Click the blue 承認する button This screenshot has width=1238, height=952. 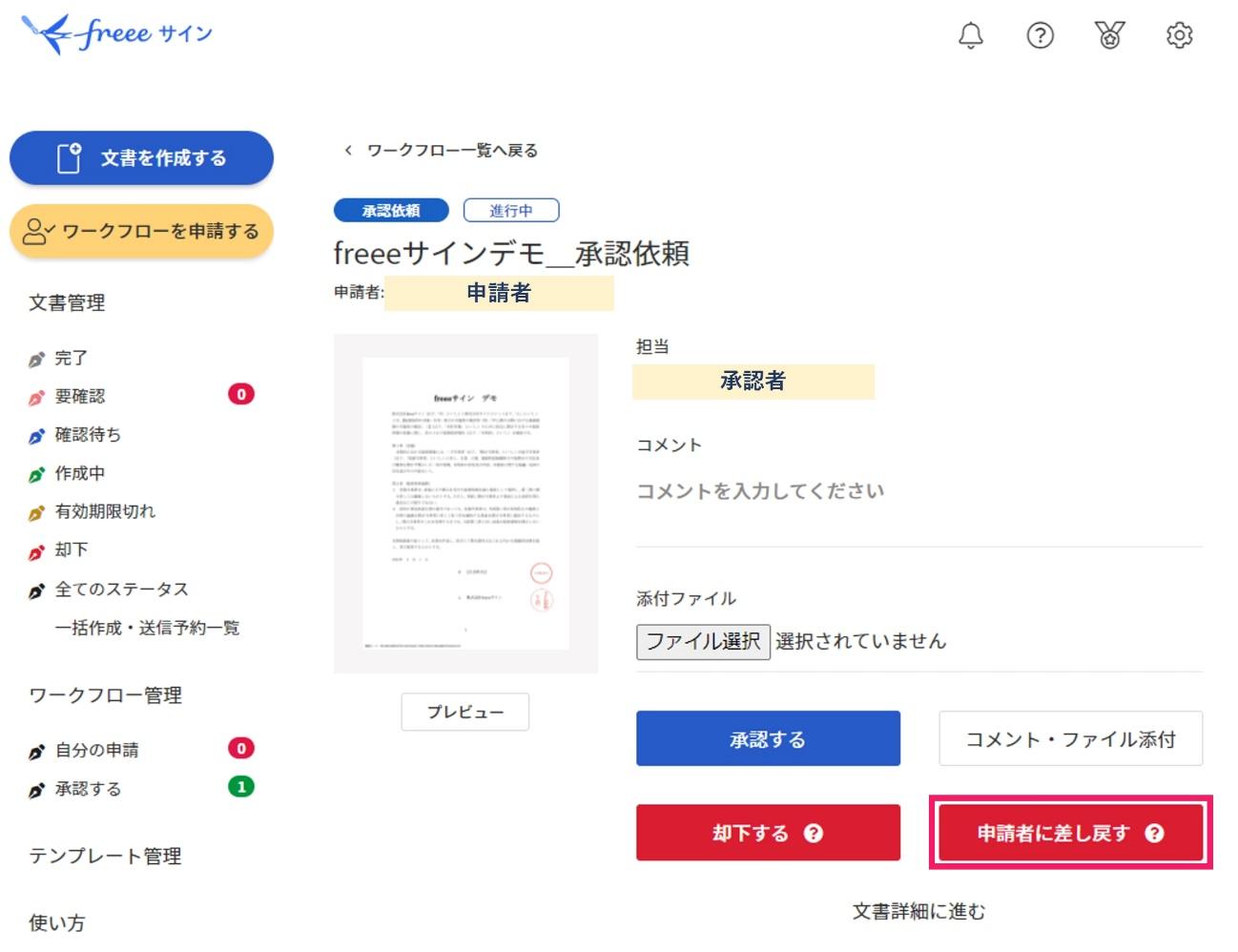768,738
